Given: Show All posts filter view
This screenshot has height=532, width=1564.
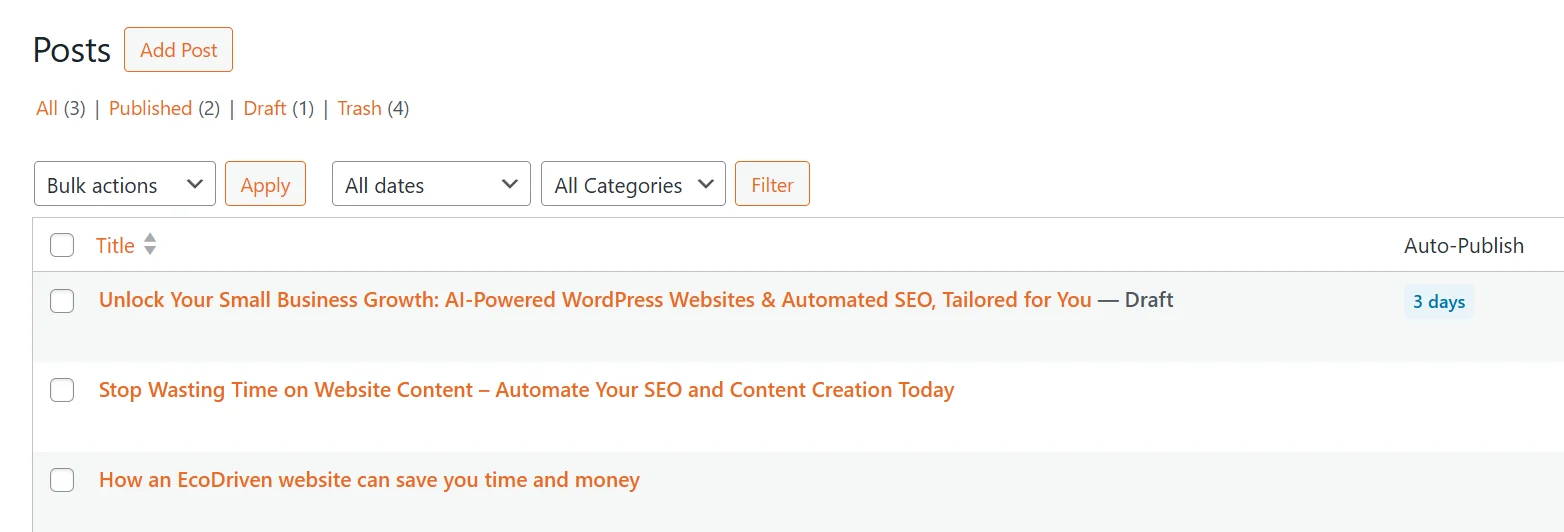Looking at the screenshot, I should (47, 108).
